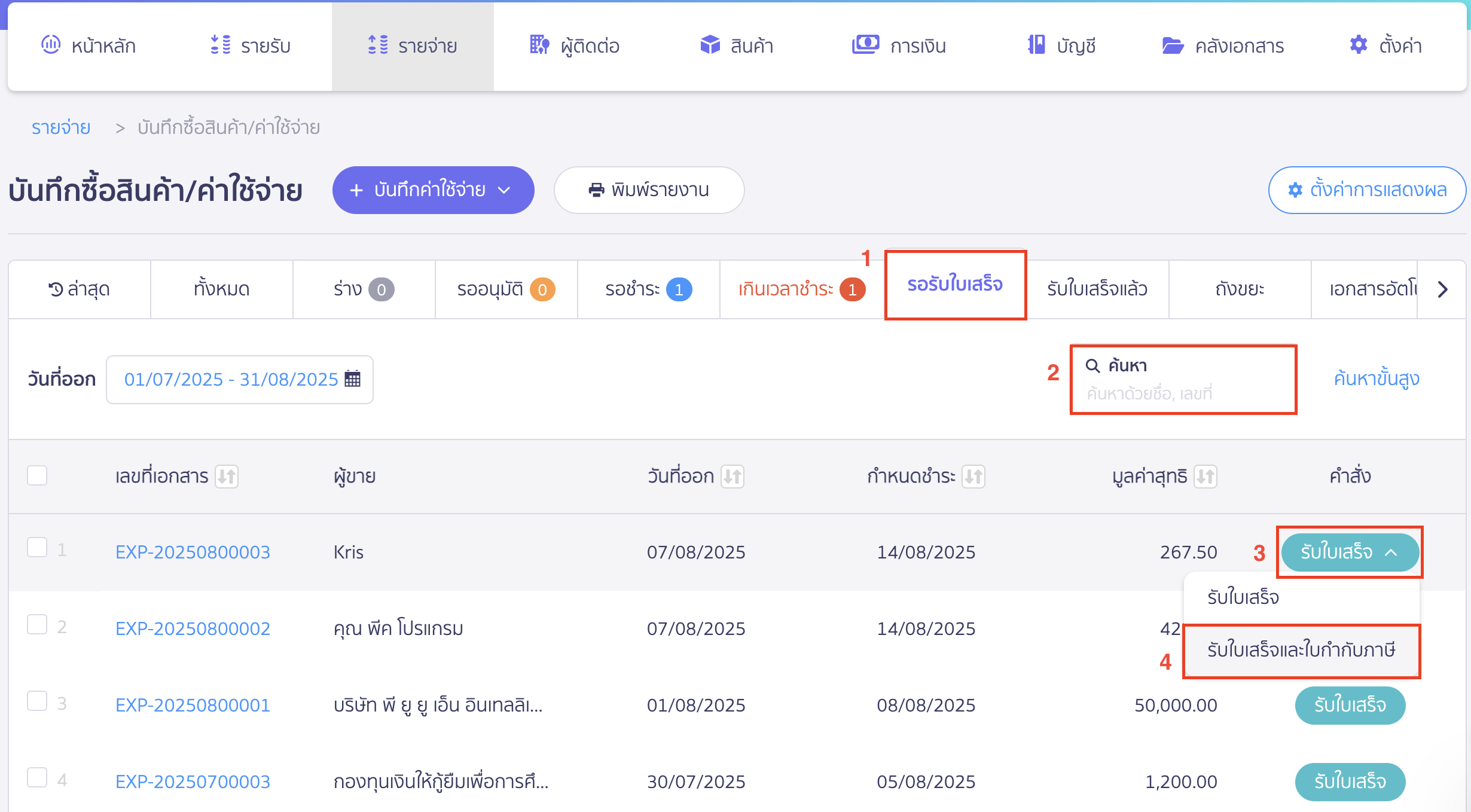The image size is (1471, 812).
Task: Open document EXP-20250700003
Action: pyautogui.click(x=193, y=782)
